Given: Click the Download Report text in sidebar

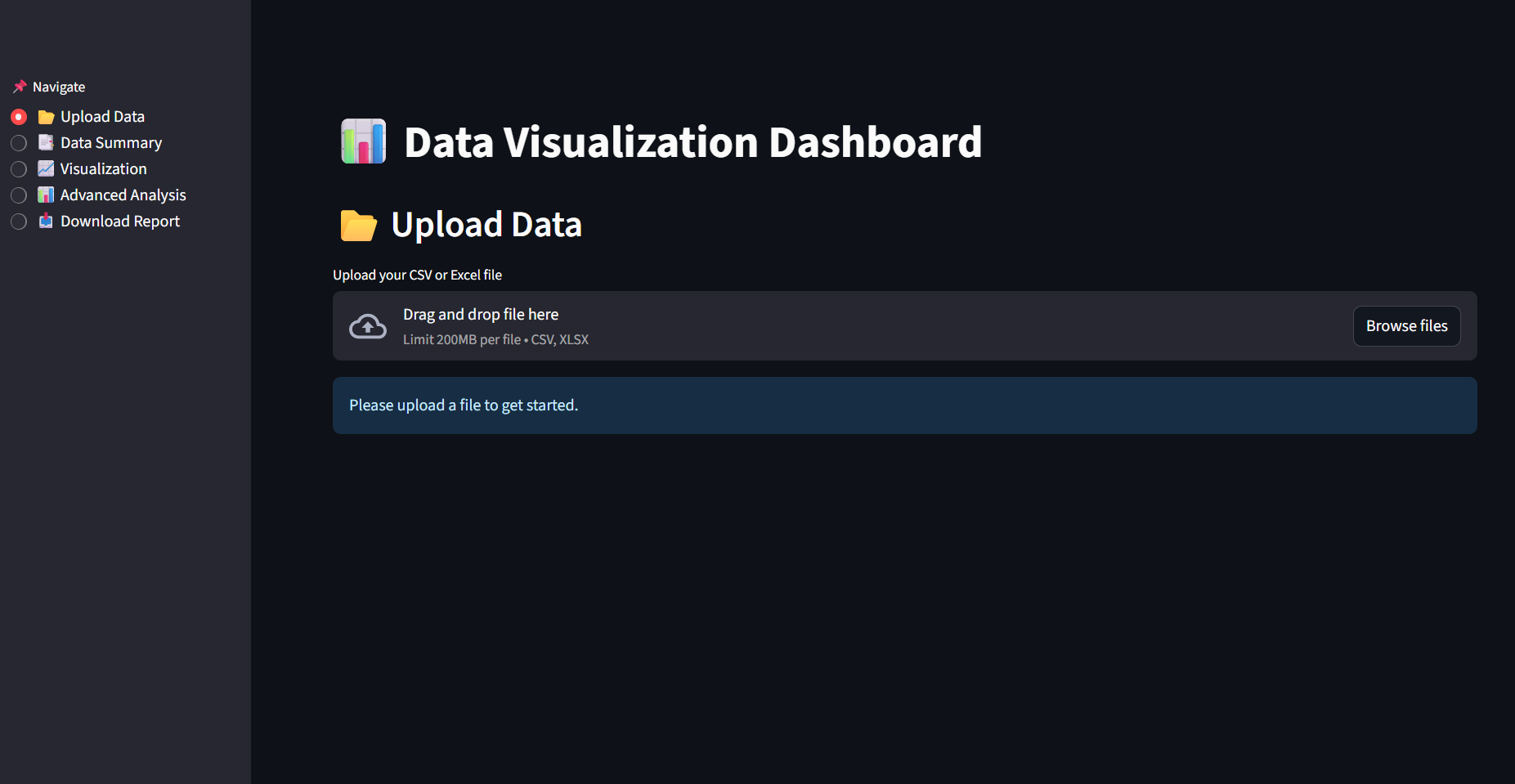Looking at the screenshot, I should click(x=120, y=222).
